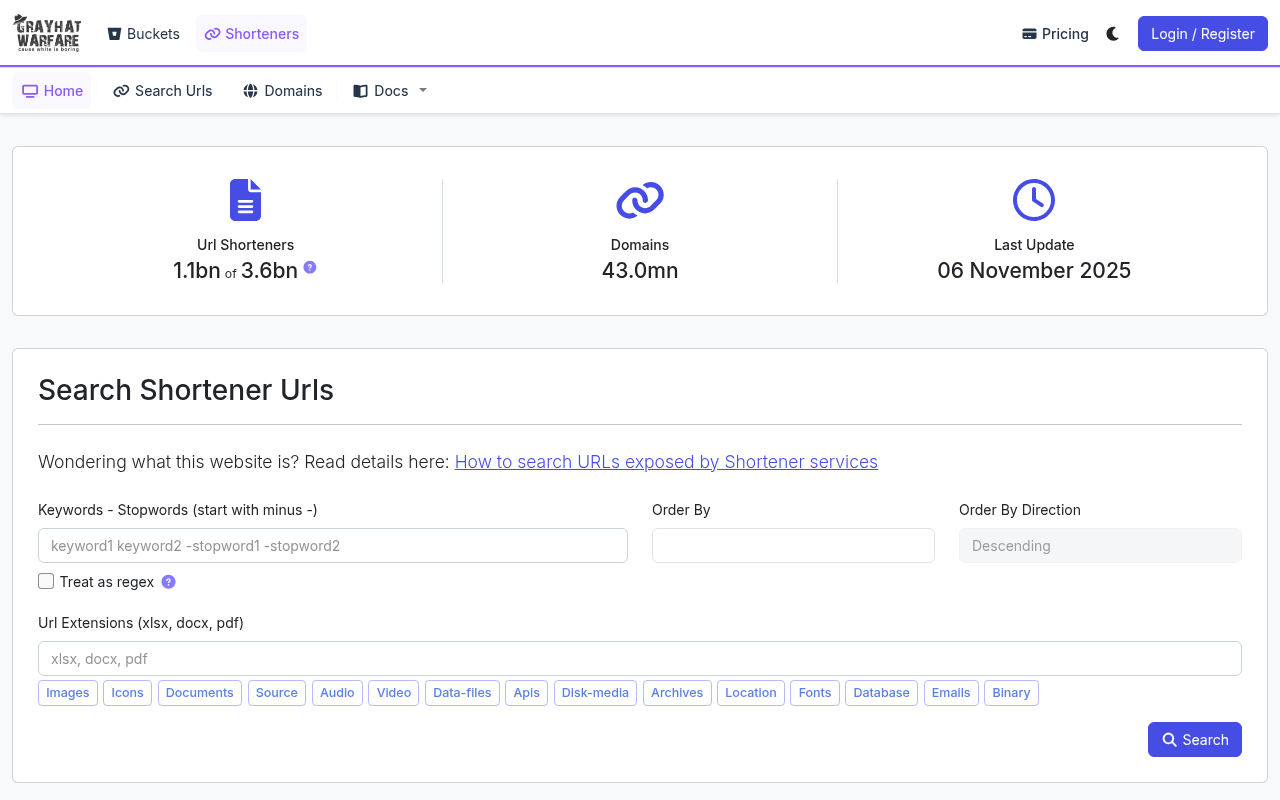Click the Keywords input field
This screenshot has width=1280, height=800.
pyautogui.click(x=333, y=546)
